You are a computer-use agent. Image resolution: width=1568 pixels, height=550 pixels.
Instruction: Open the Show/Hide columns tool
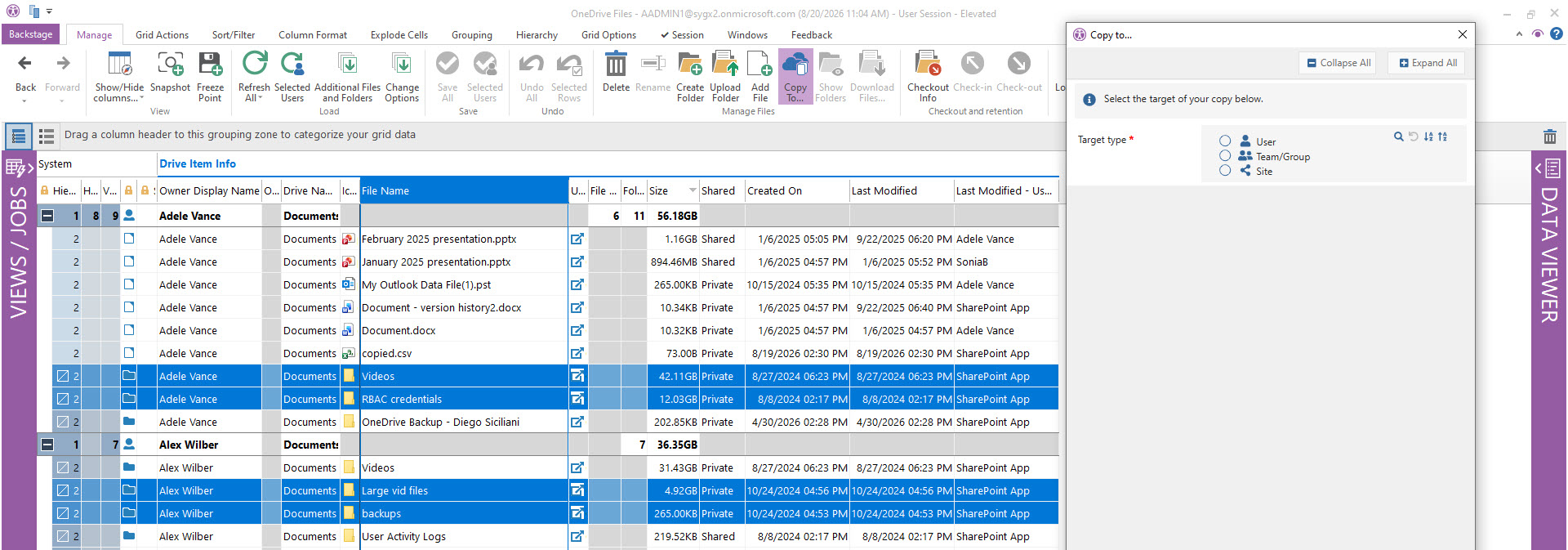(119, 76)
